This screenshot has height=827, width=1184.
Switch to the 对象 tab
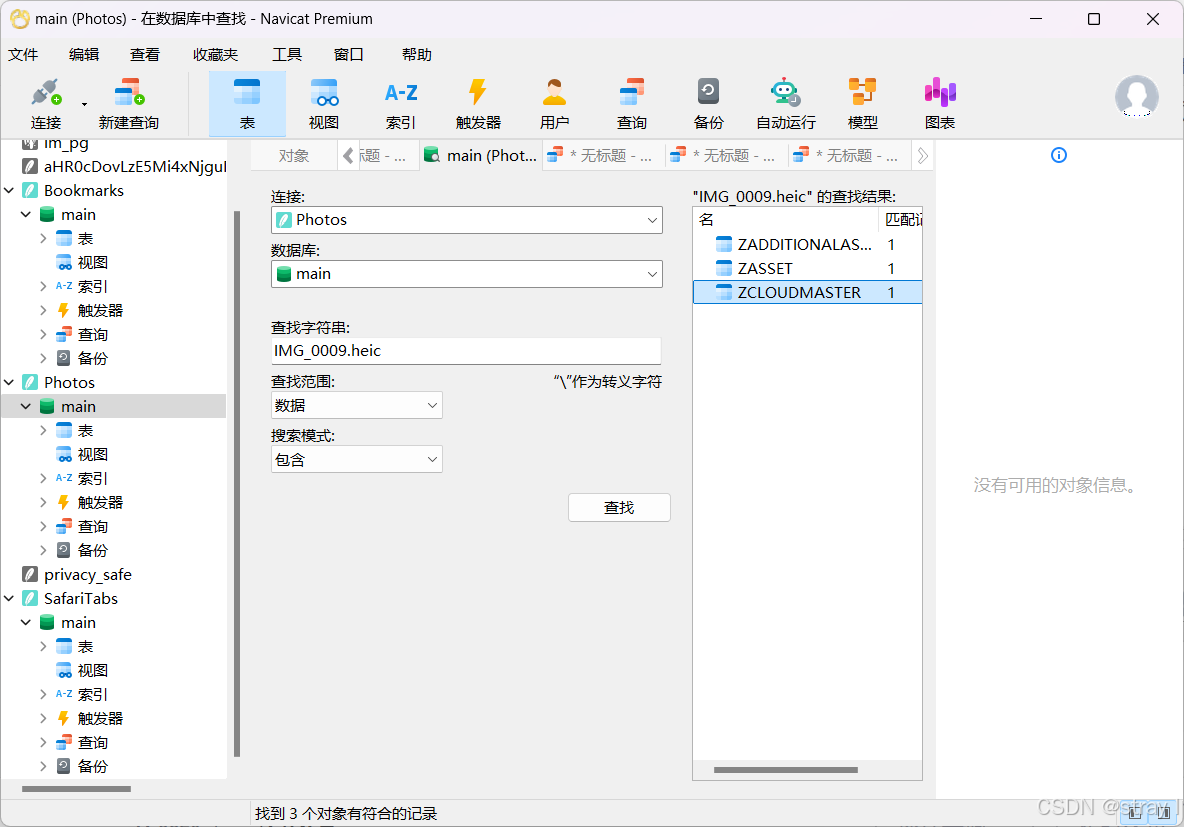[x=294, y=156]
